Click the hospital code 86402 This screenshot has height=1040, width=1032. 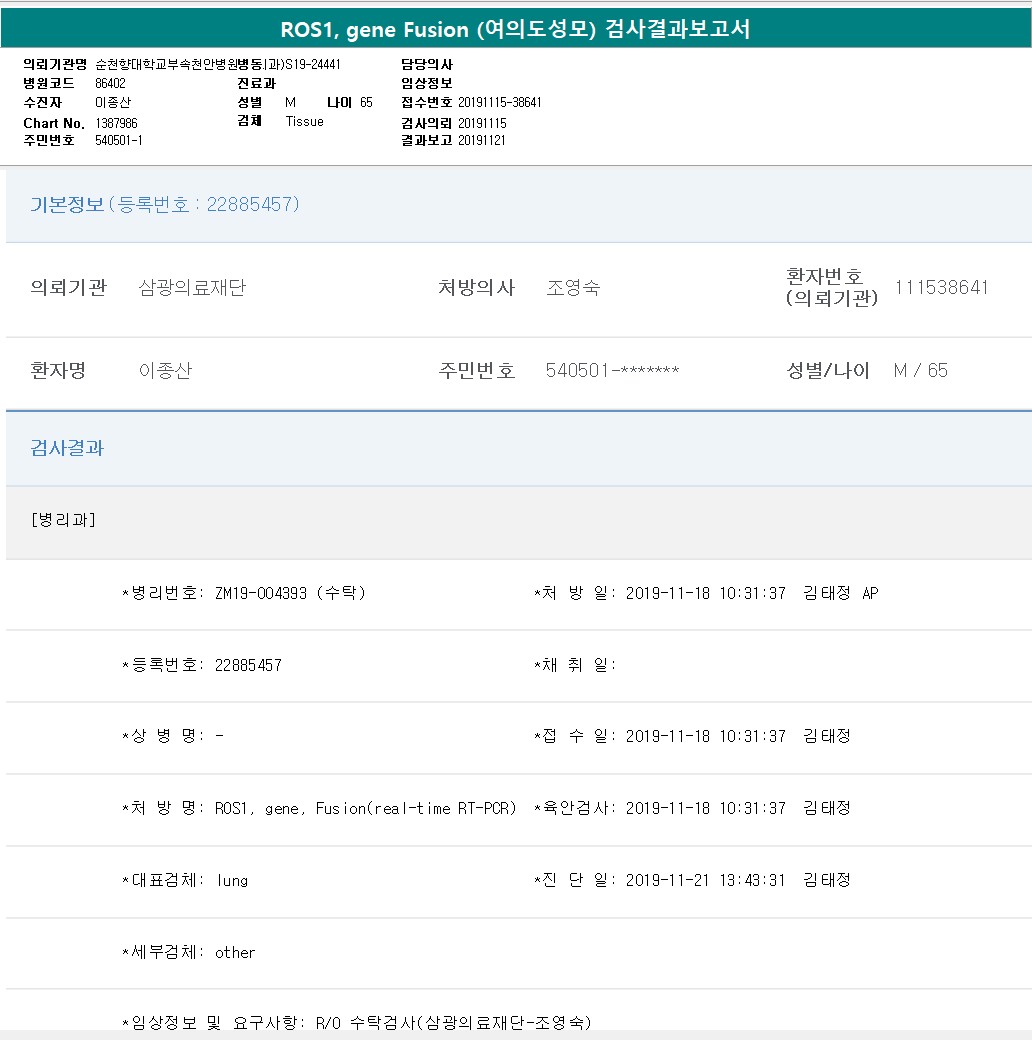click(x=110, y=84)
